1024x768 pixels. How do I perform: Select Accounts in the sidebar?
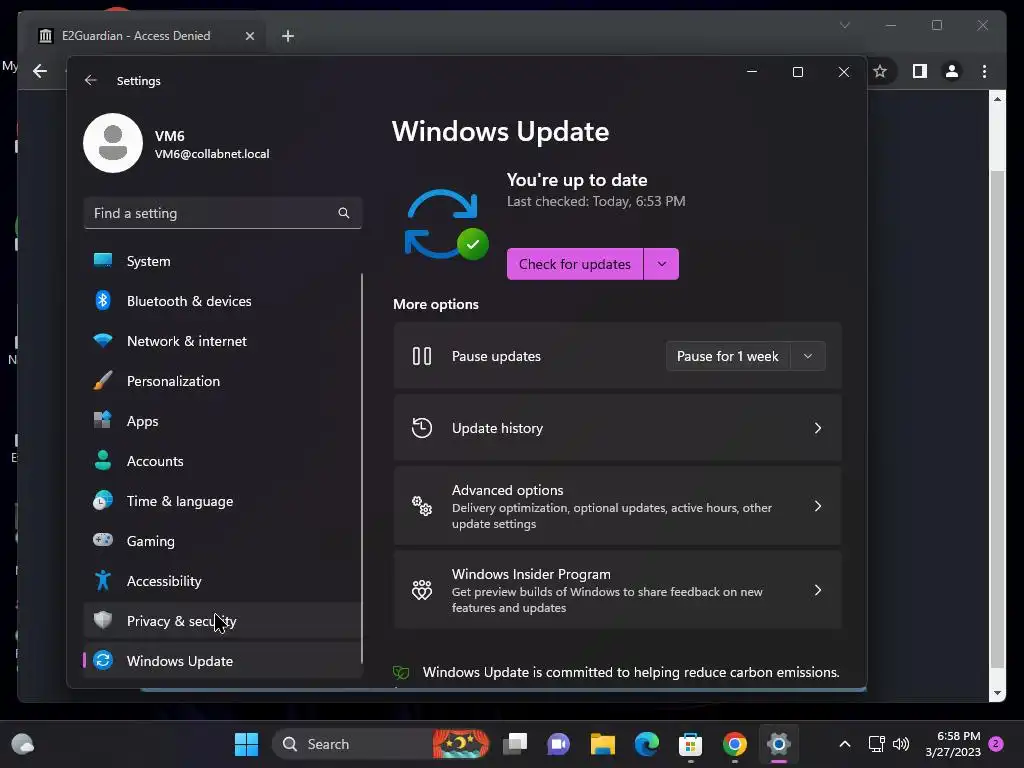coord(222,461)
